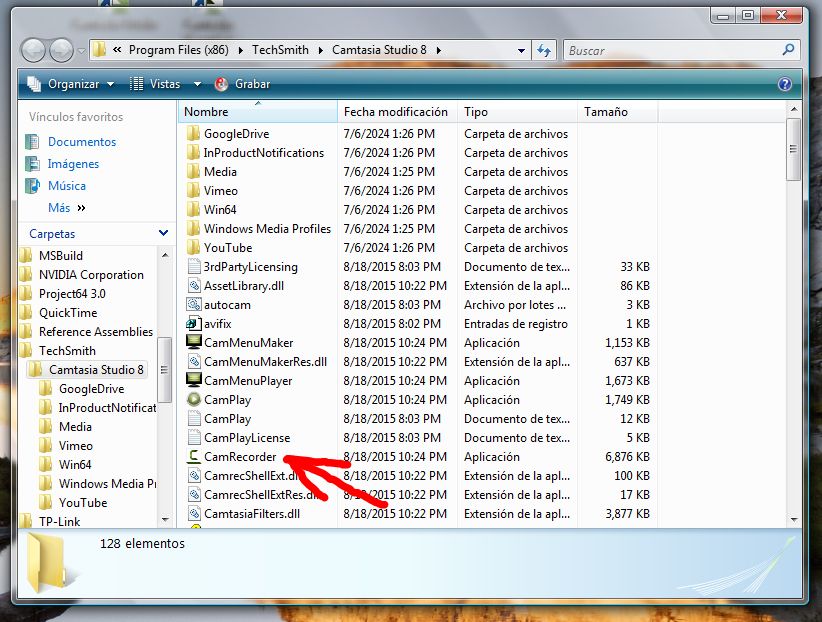Select NVIDIA Corporation in folder tree
This screenshot has width=822, height=622.
91,274
